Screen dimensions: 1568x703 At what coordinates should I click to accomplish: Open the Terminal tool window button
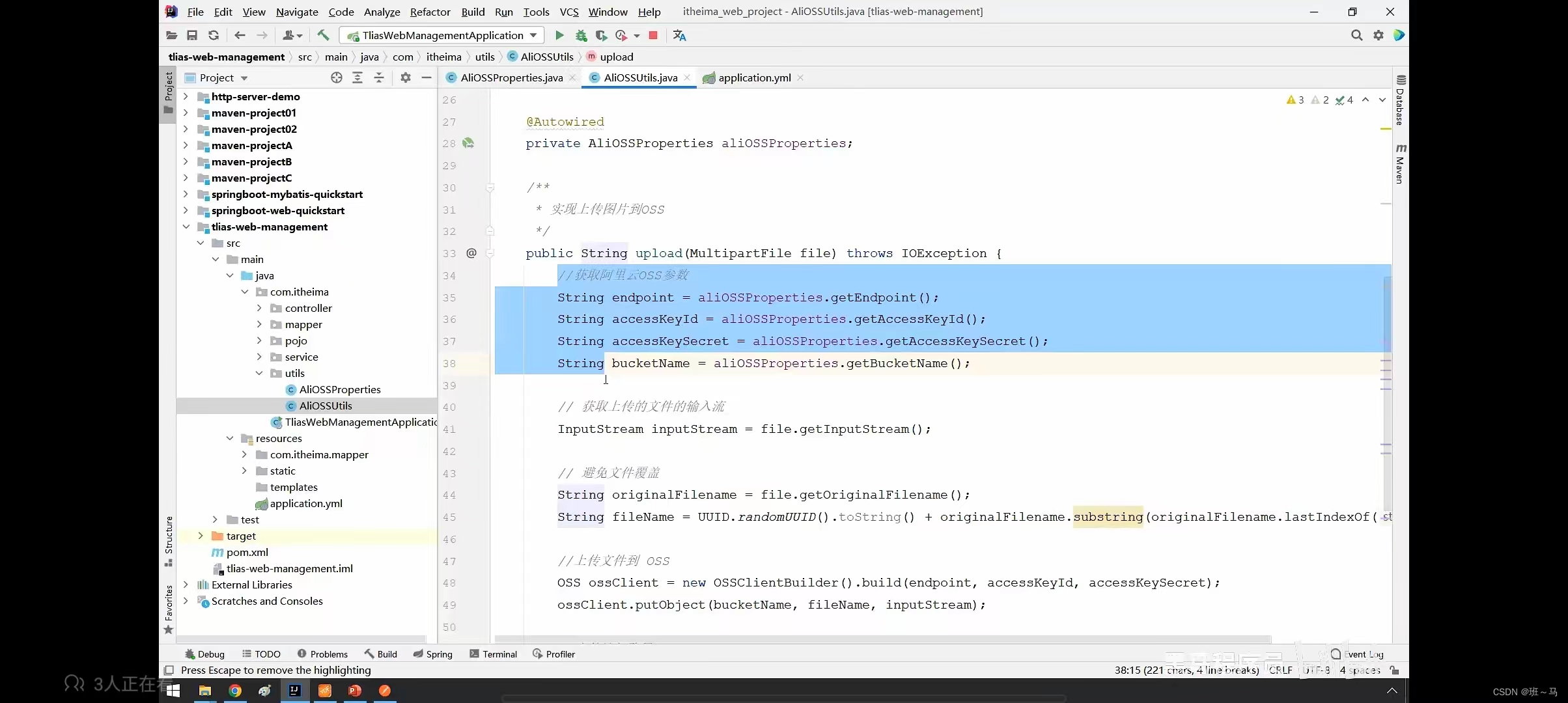tap(493, 654)
